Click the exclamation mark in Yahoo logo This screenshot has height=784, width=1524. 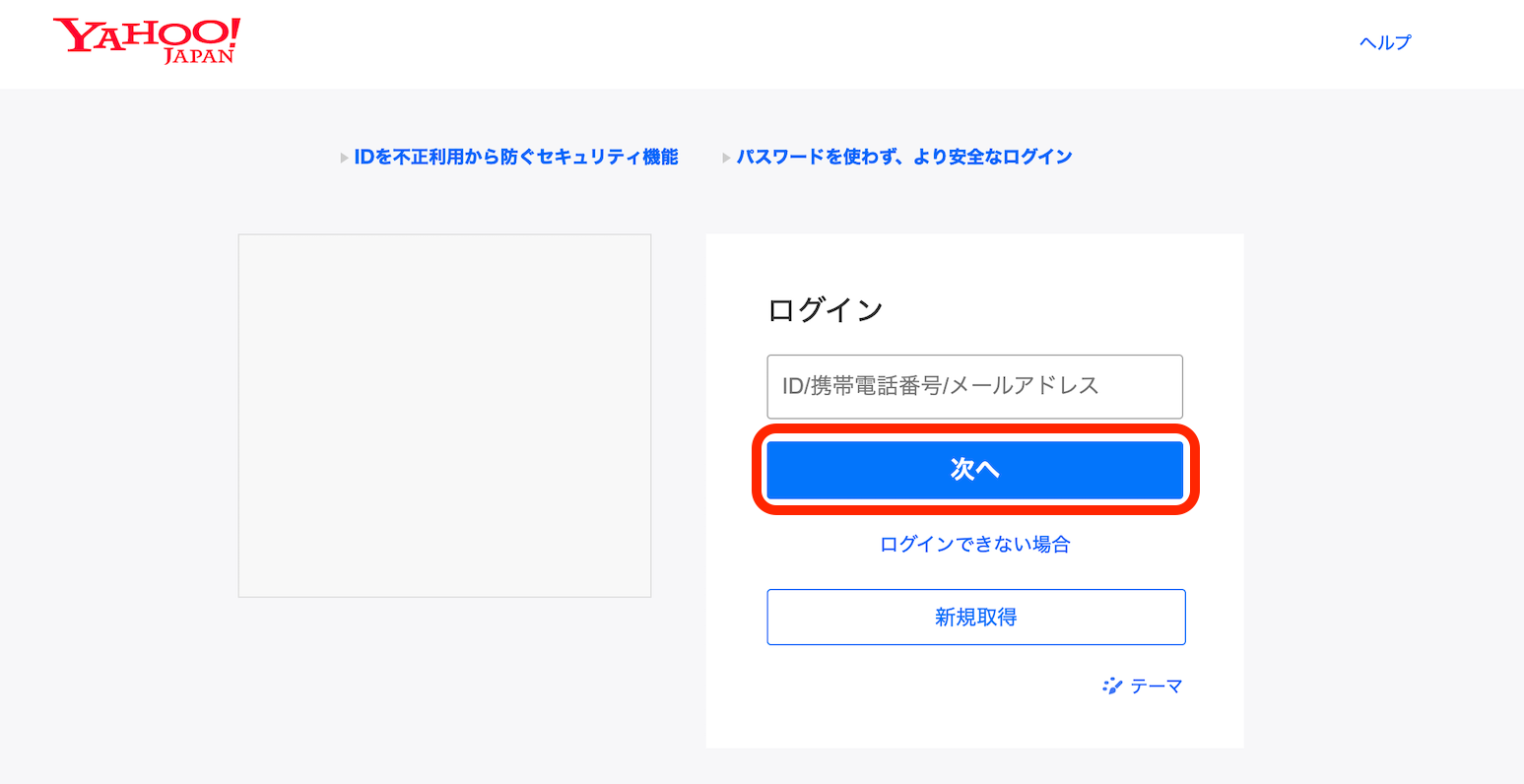click(232, 32)
